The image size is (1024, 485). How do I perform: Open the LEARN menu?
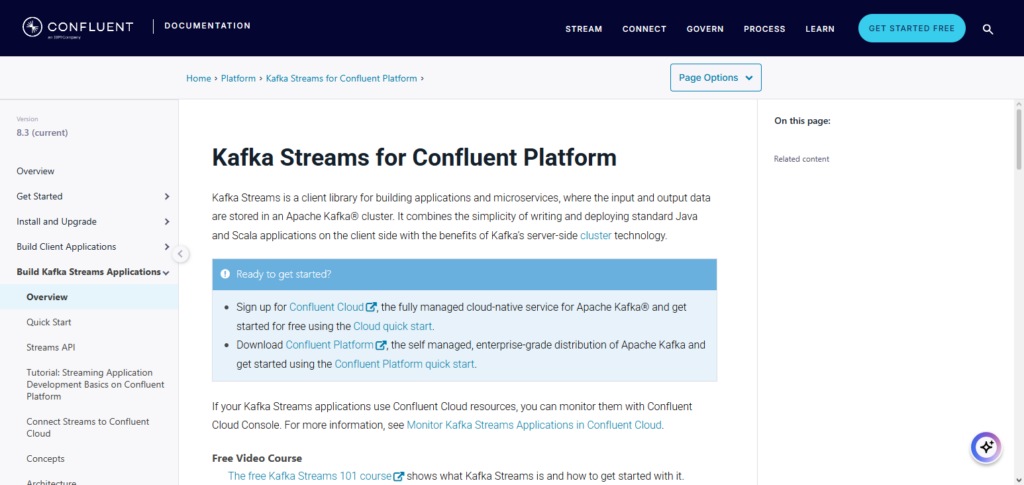click(x=820, y=29)
